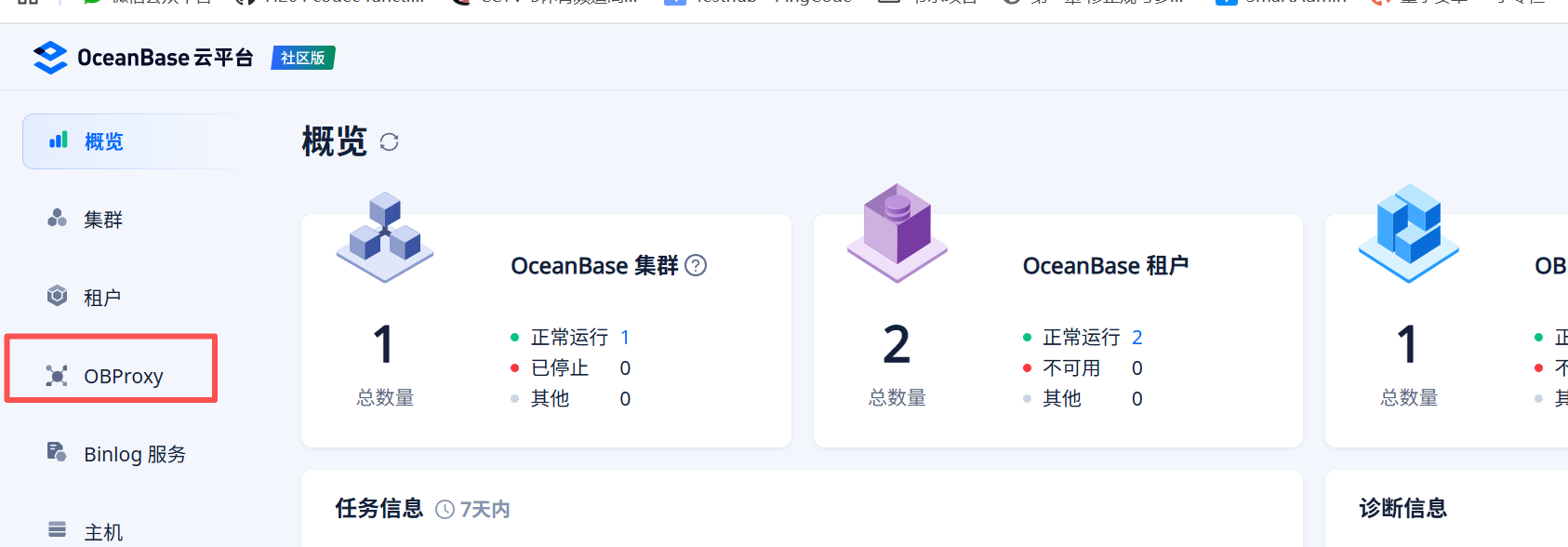This screenshot has height=547, width=1568.
Task: Open 主机 via its host icon
Action: point(57,530)
